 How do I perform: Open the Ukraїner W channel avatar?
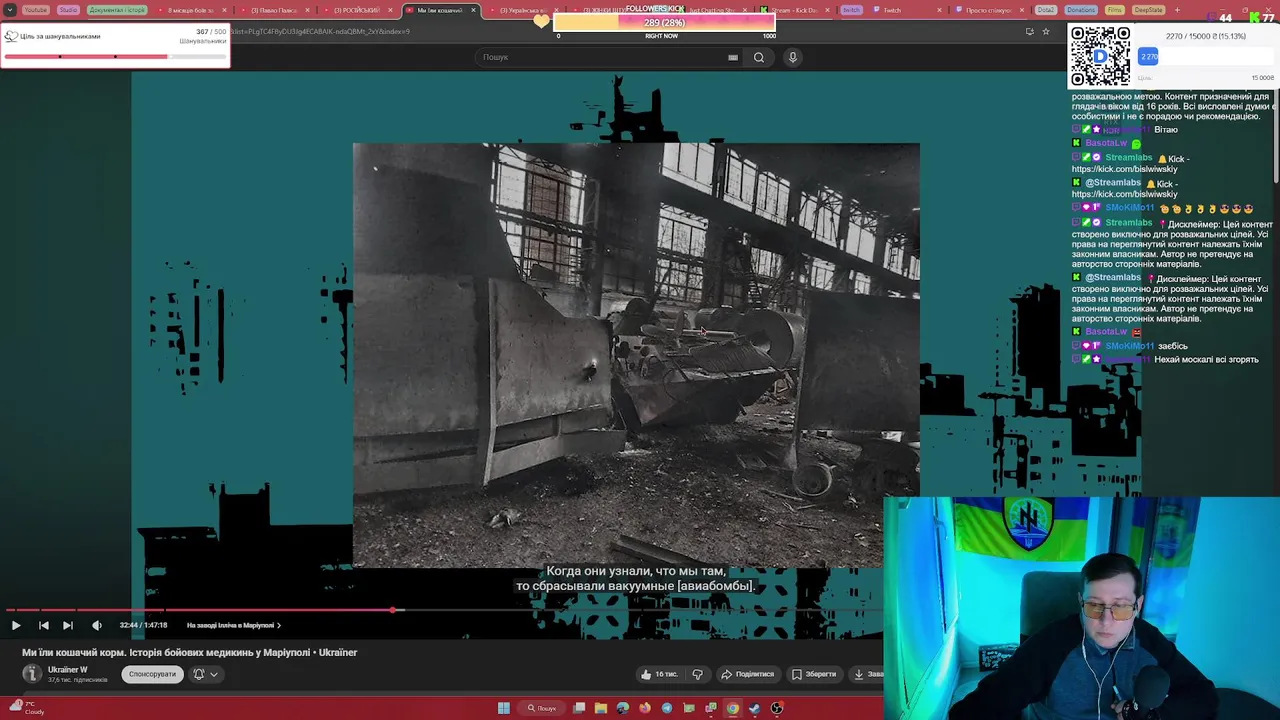(x=32, y=673)
